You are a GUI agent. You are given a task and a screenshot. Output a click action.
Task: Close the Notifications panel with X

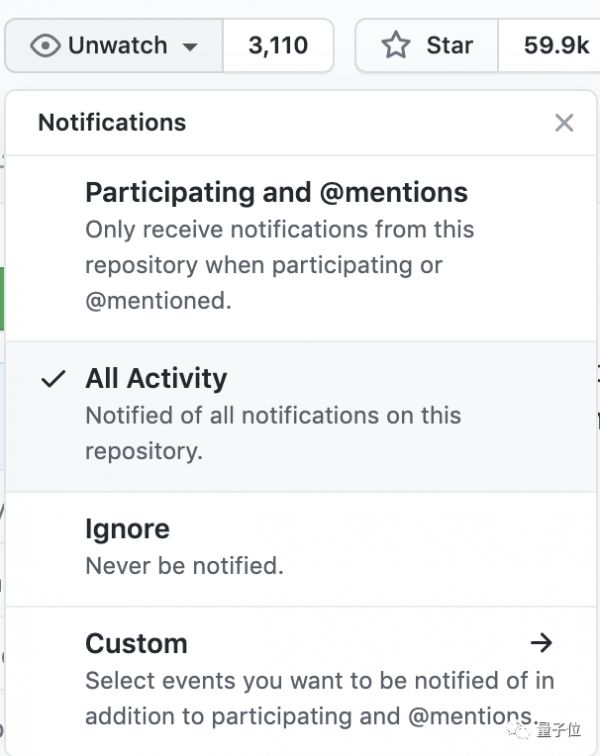click(x=564, y=123)
